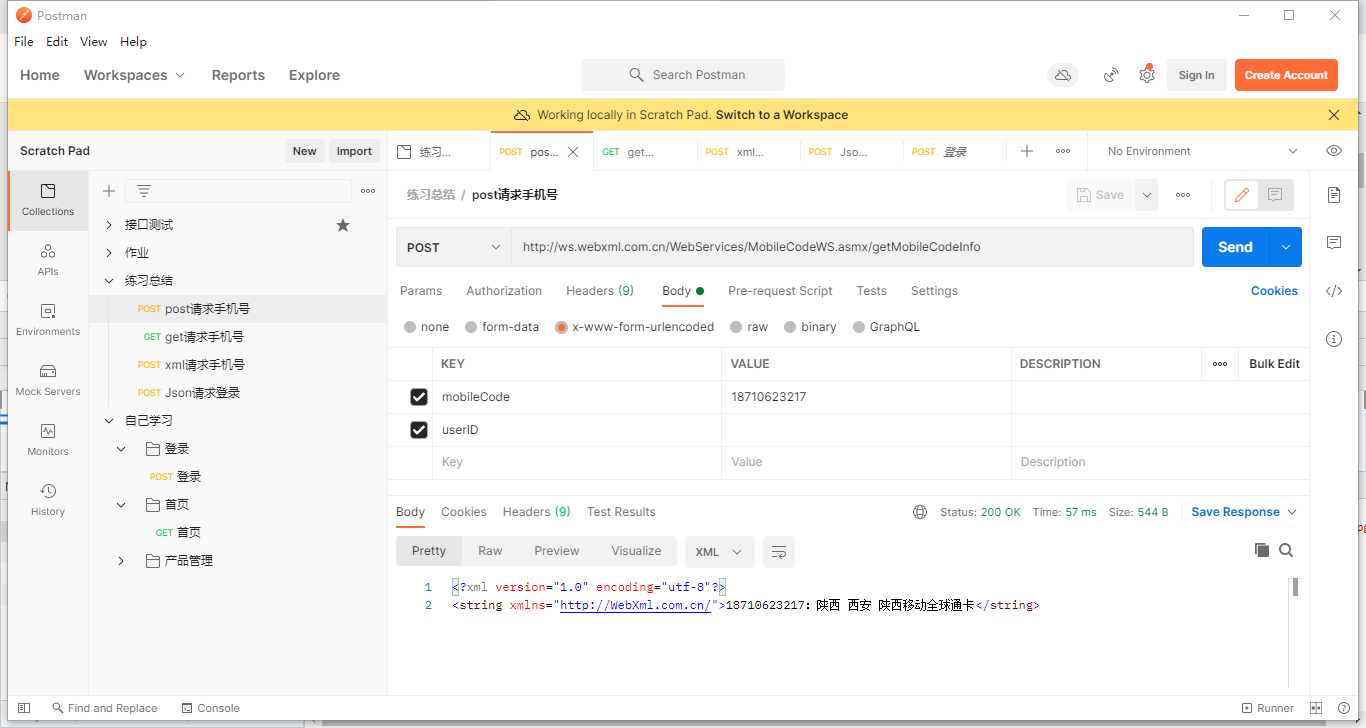Open the Workspaces dropdown
This screenshot has height=728, width=1366.
pyautogui.click(x=135, y=75)
